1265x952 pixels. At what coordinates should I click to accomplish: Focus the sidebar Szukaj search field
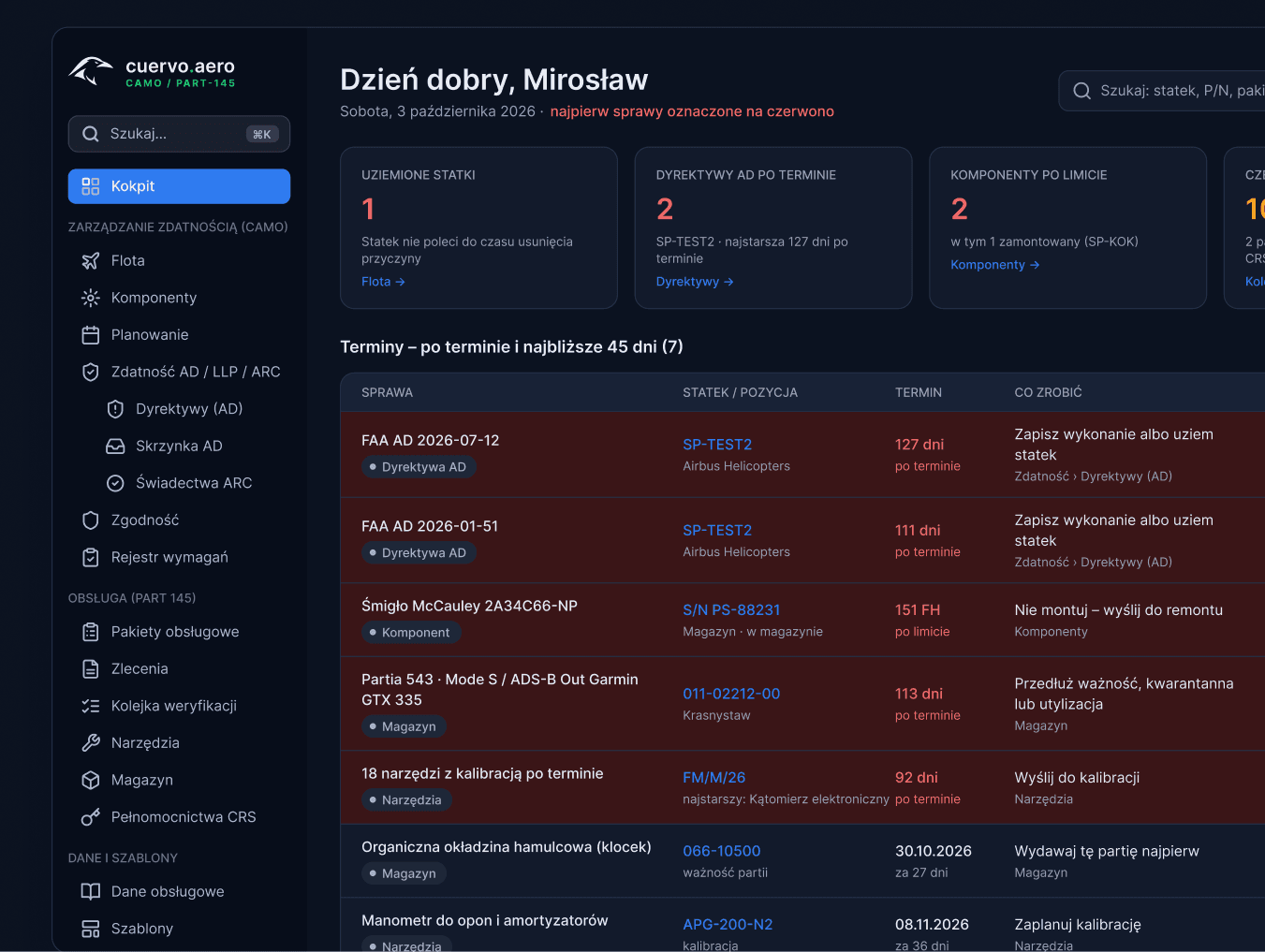[x=179, y=134]
